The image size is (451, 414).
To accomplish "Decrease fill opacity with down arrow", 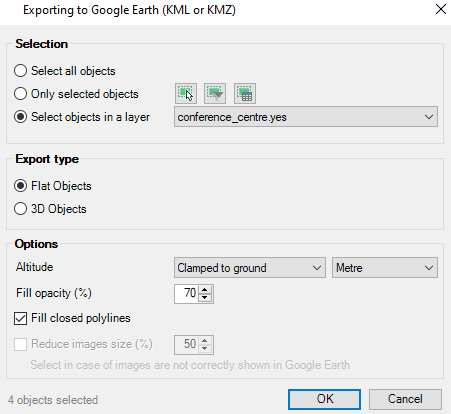I will coord(205,298).
